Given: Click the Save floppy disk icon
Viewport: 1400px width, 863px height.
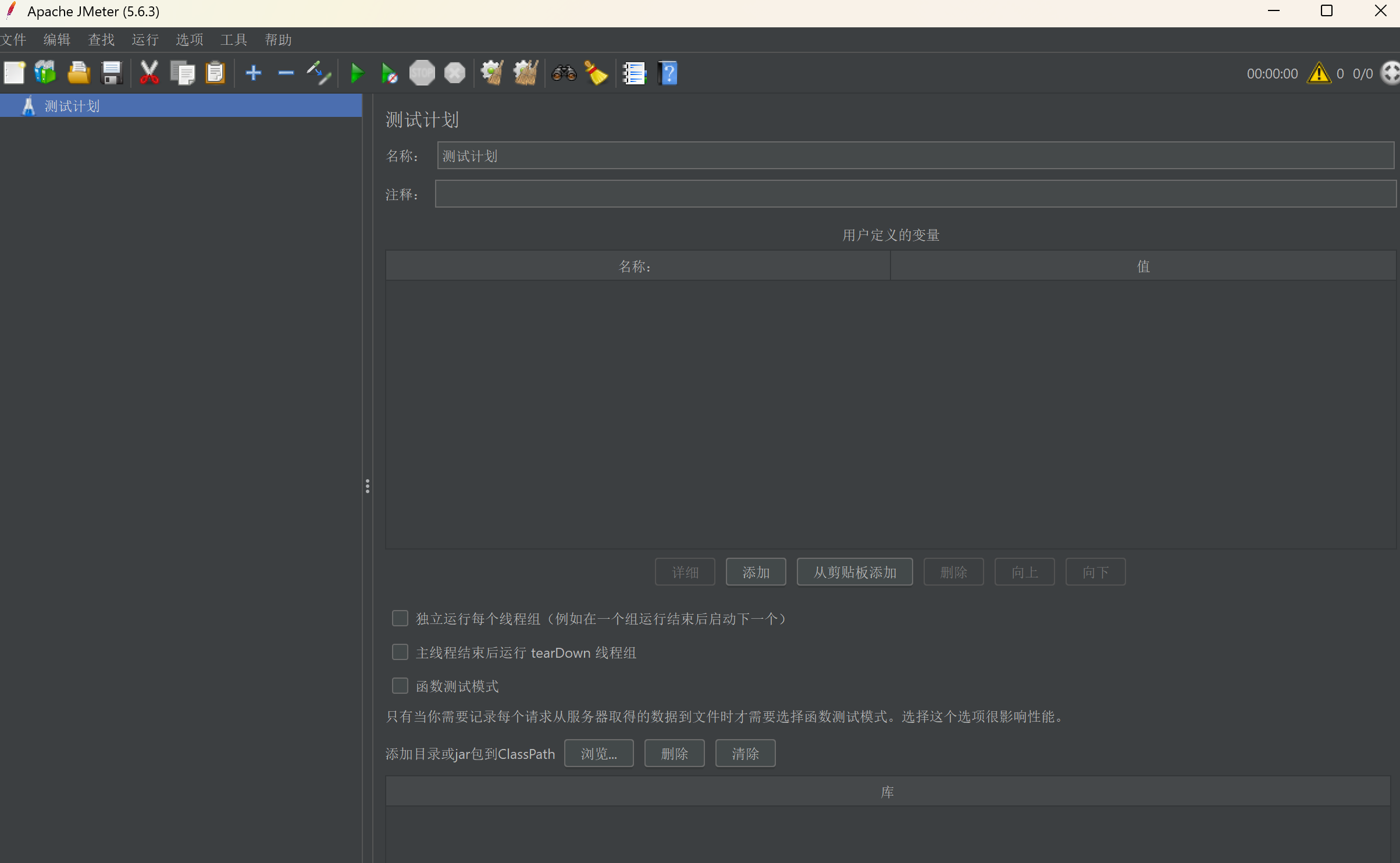Looking at the screenshot, I should tap(111, 73).
